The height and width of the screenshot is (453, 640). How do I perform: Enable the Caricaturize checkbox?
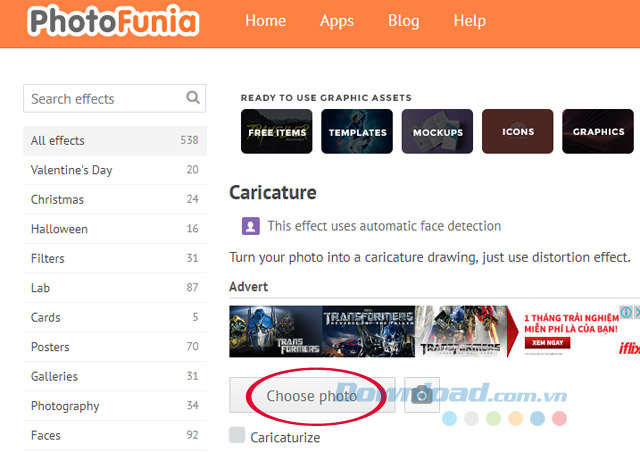click(237, 435)
